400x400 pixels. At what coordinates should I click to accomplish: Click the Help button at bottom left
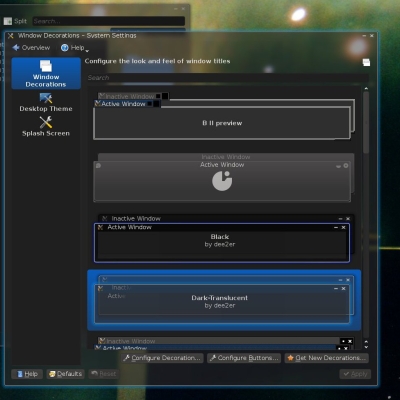27,374
